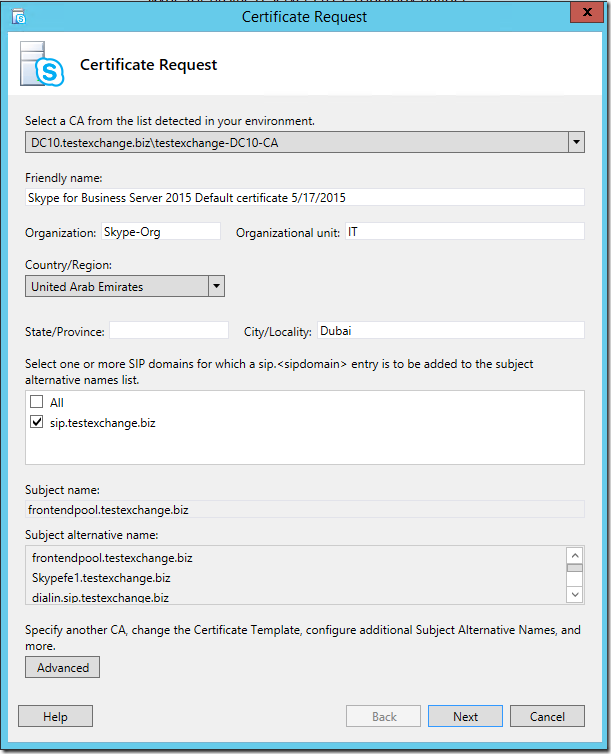Click scroll up arrow of alternative names list
This screenshot has width=611, height=754.
[x=574, y=555]
